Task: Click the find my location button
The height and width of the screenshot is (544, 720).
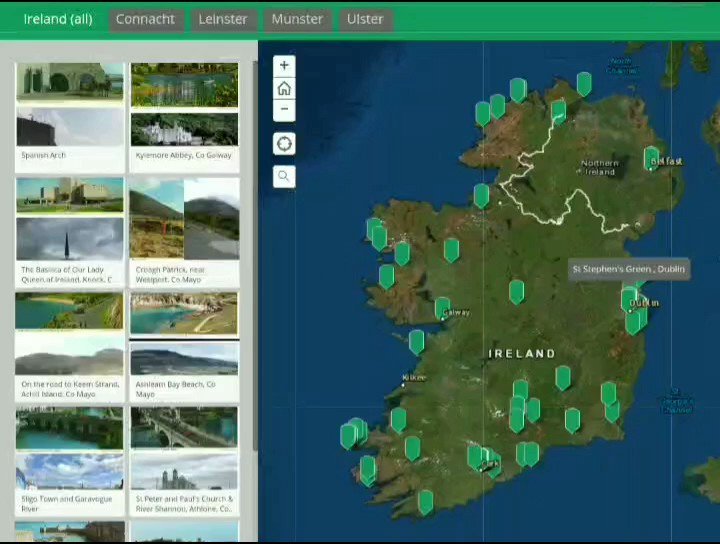Action: point(284,144)
